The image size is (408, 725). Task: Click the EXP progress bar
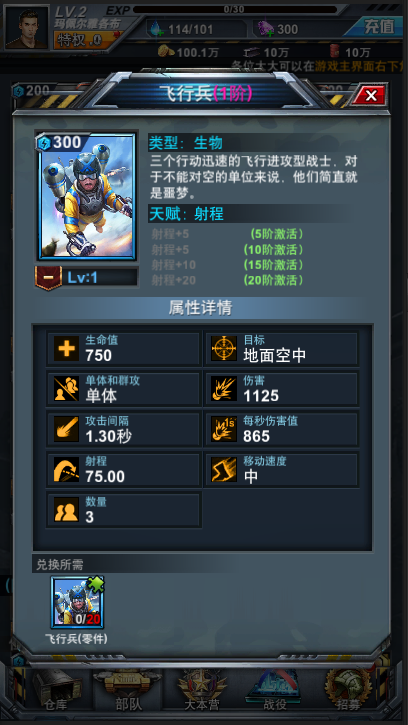tap(235, 9)
